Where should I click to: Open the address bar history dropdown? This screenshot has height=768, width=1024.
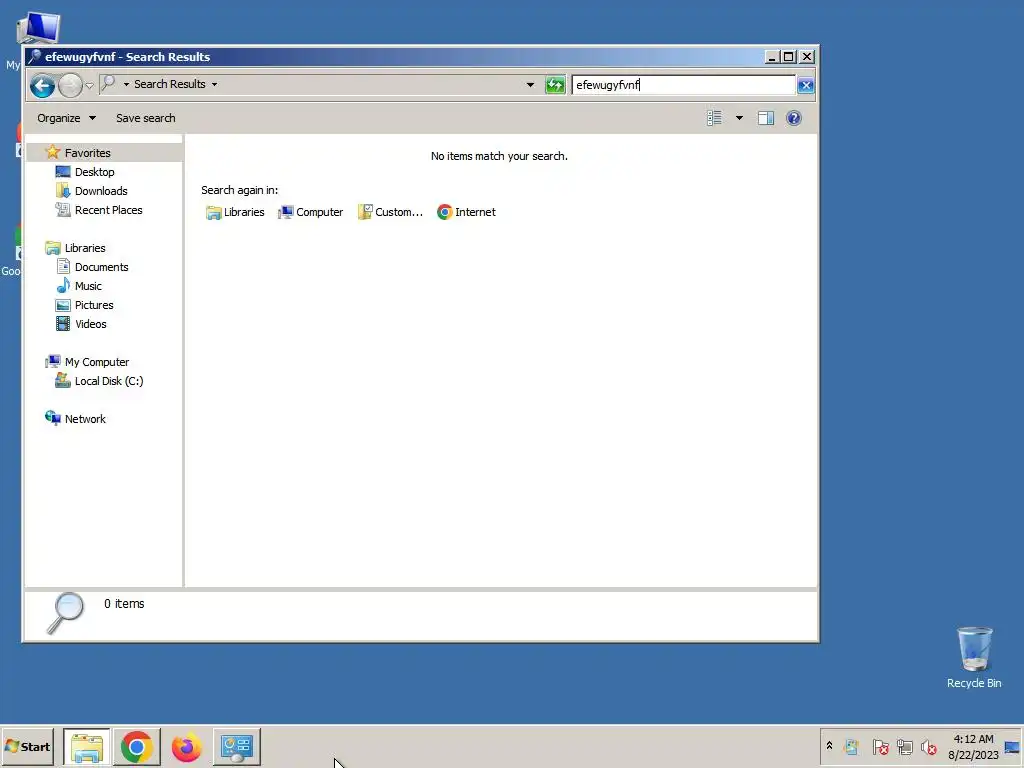pyautogui.click(x=530, y=85)
